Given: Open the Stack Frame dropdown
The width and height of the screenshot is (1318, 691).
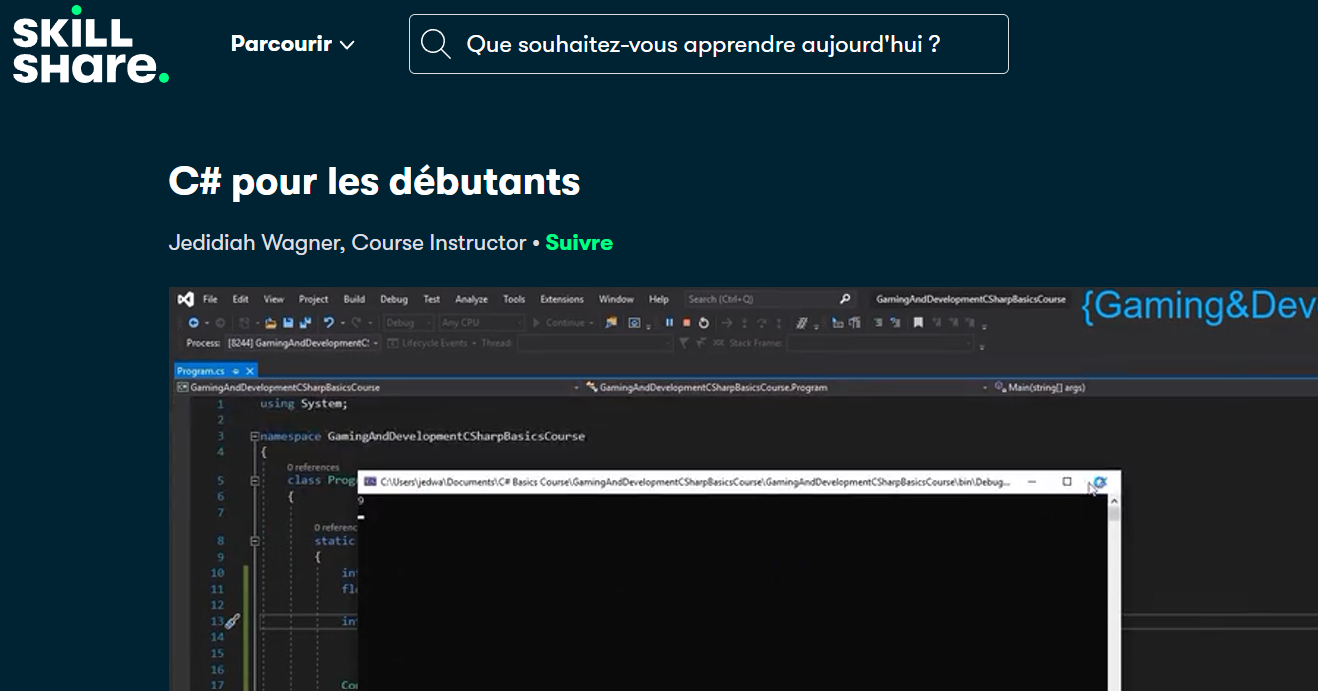Looking at the screenshot, I should point(878,343).
